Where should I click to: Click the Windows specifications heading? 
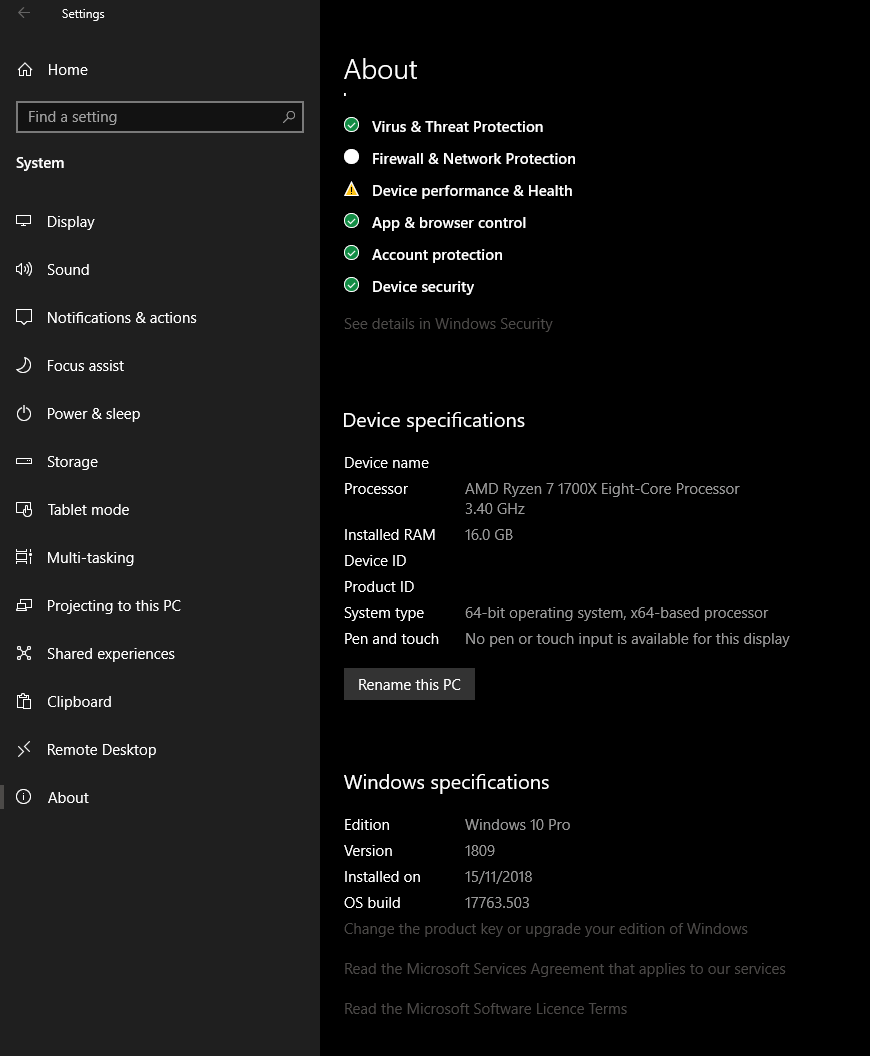(x=446, y=783)
